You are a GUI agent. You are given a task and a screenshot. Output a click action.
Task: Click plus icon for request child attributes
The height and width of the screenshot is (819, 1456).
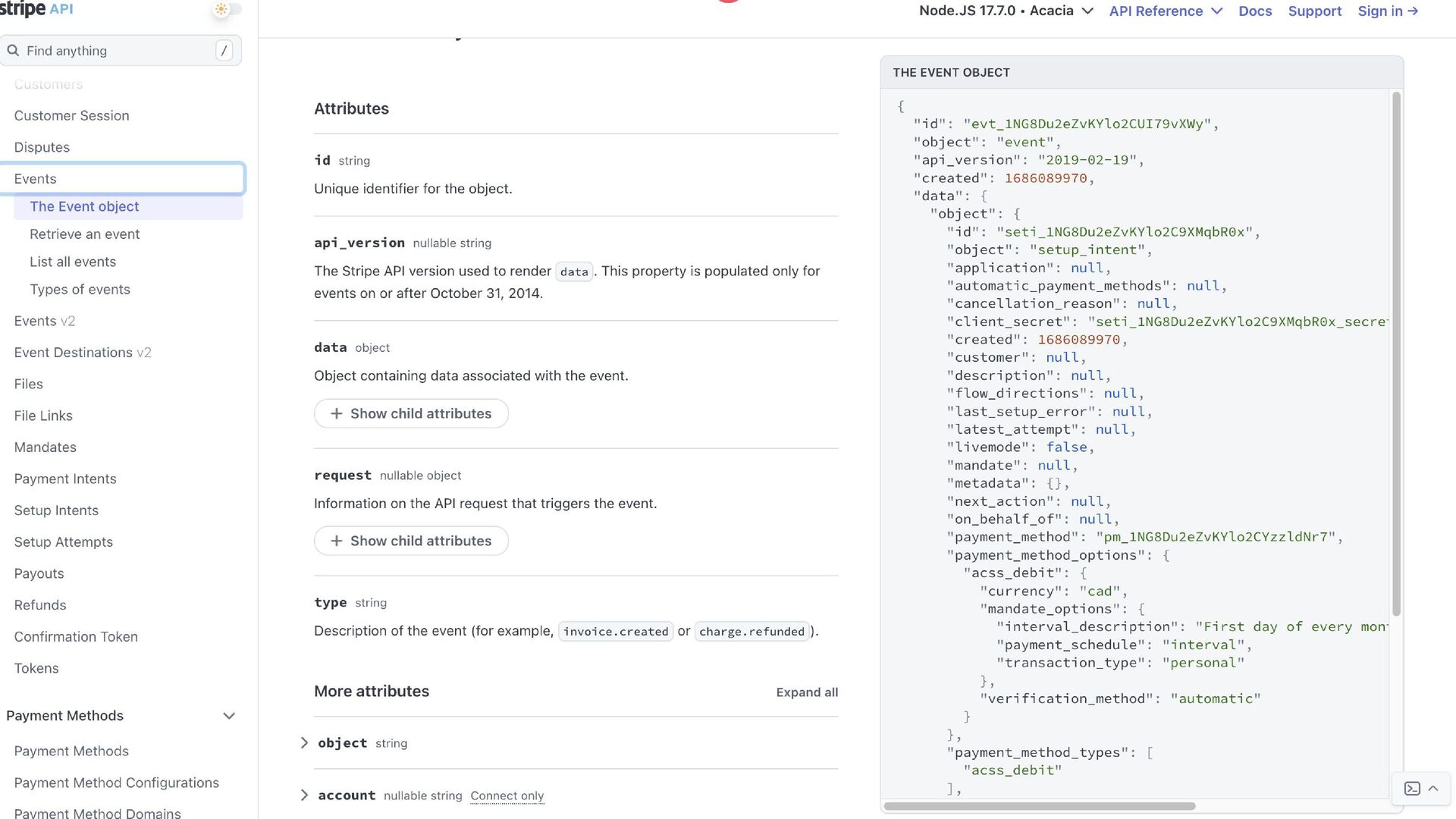tap(337, 541)
